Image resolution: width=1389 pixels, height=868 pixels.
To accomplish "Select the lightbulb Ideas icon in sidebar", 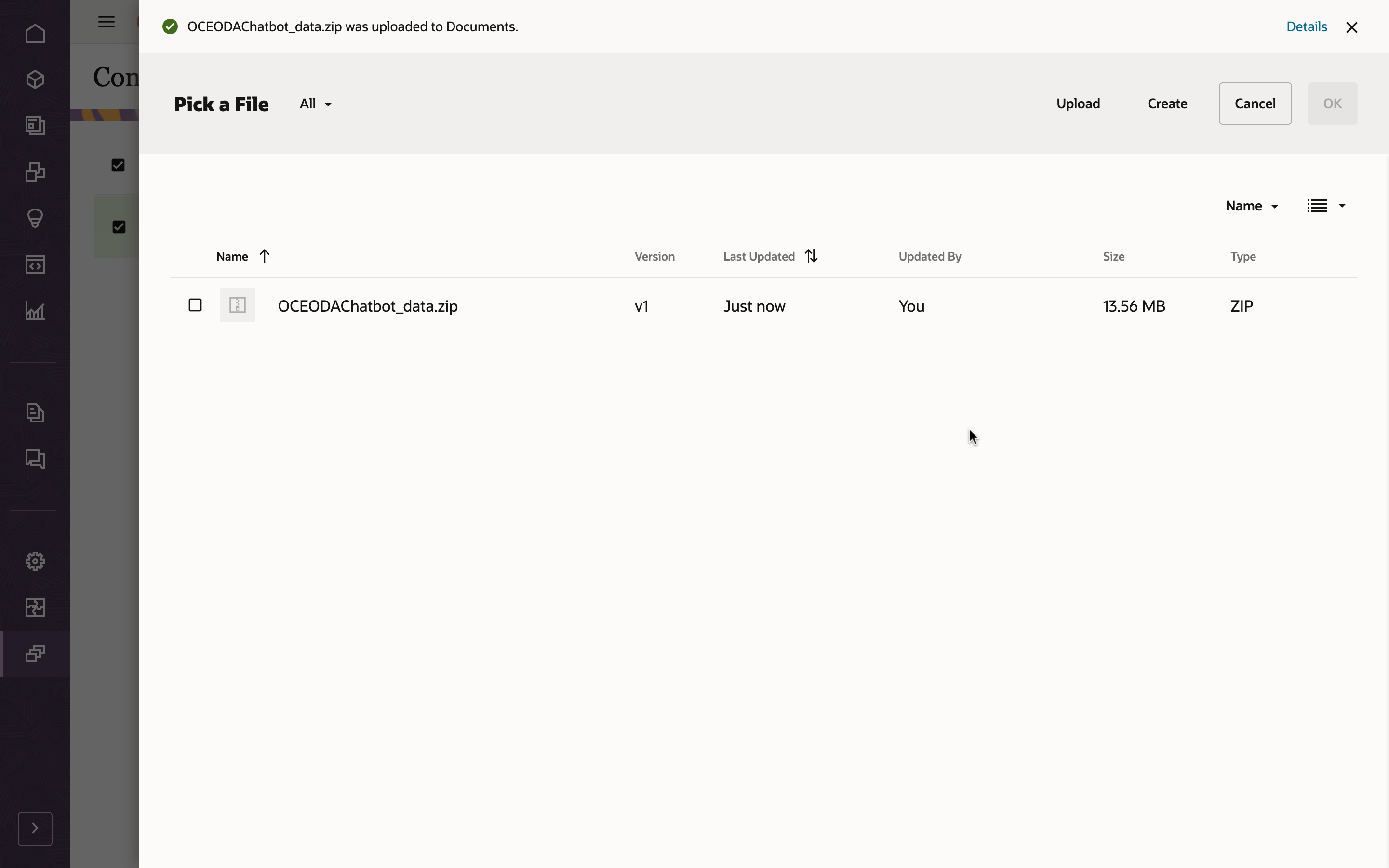I will pos(35,218).
